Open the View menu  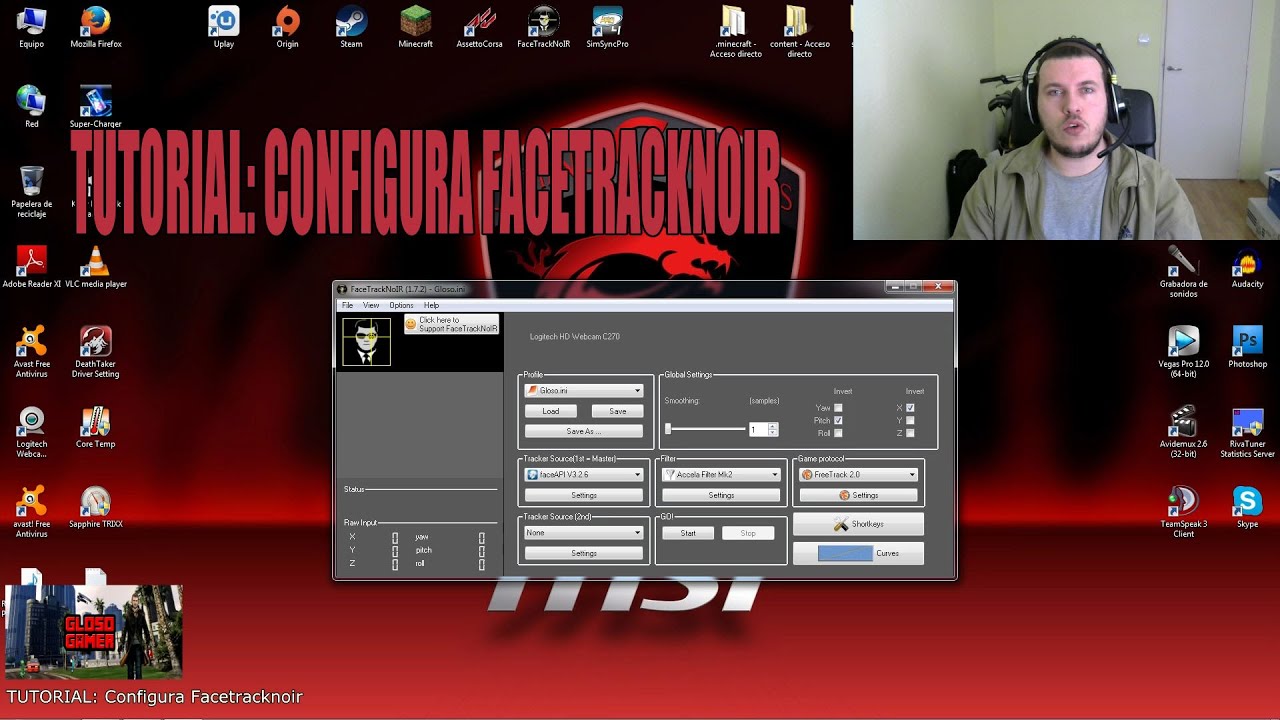click(371, 305)
